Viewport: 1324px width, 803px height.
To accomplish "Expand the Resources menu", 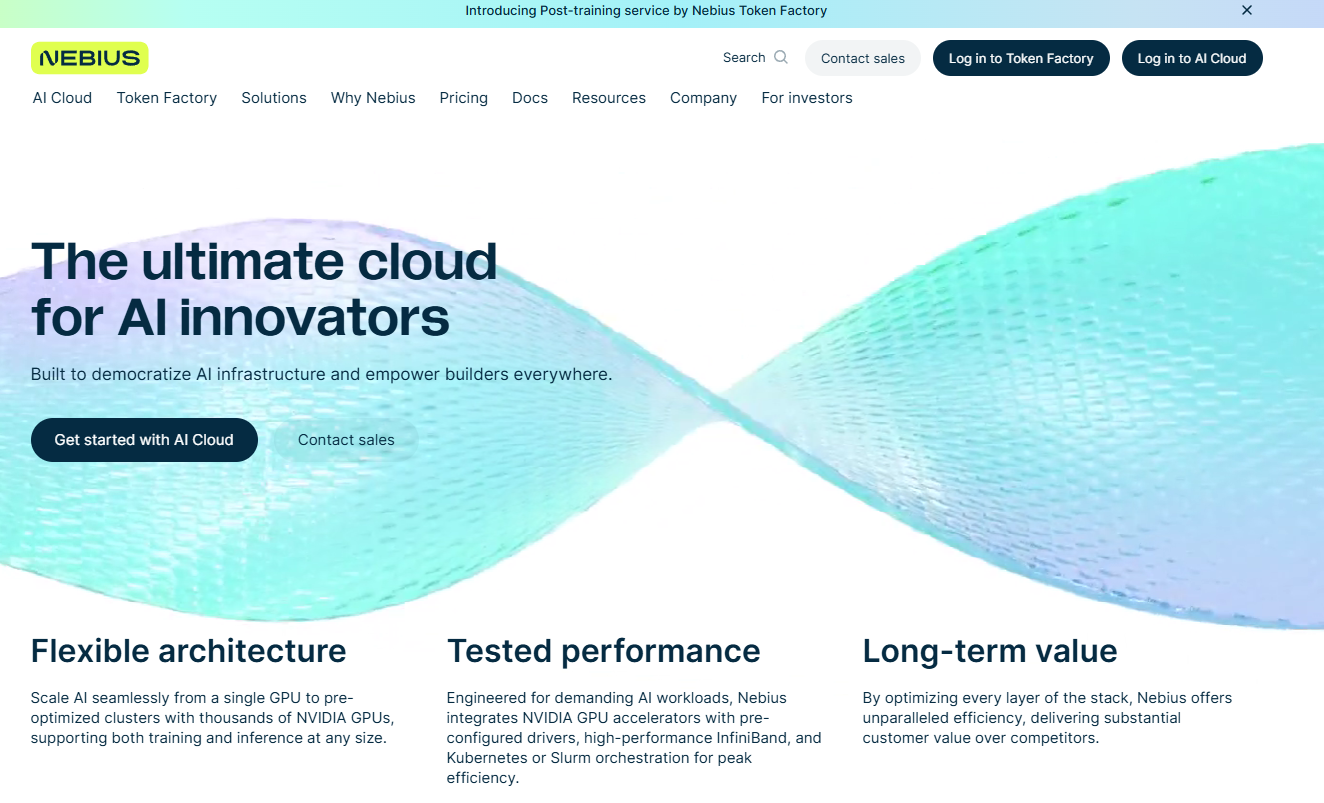I will [x=608, y=98].
